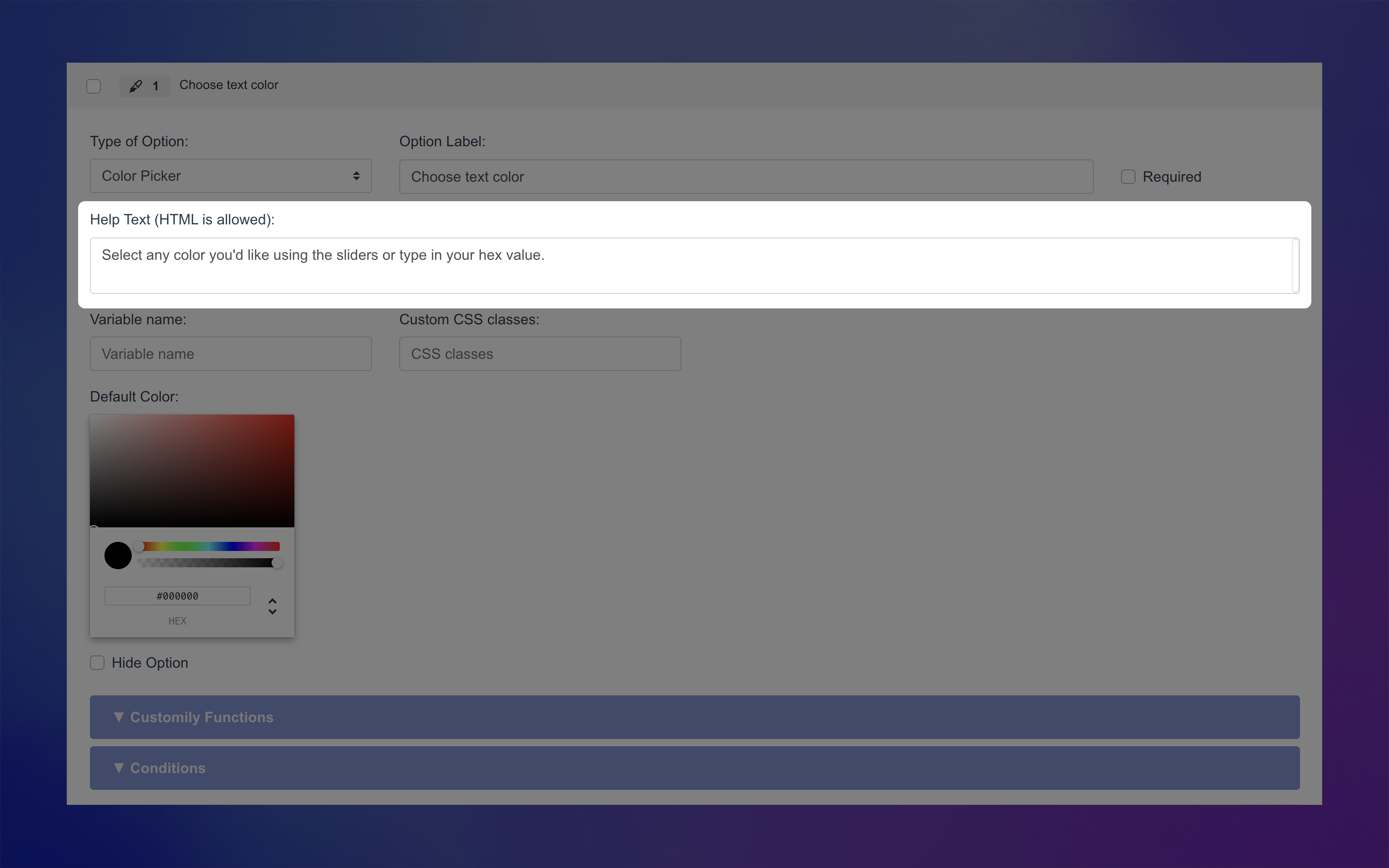Tick the checkbox beside the eyedropper badge
Image resolution: width=1389 pixels, height=868 pixels.
pyautogui.click(x=94, y=86)
